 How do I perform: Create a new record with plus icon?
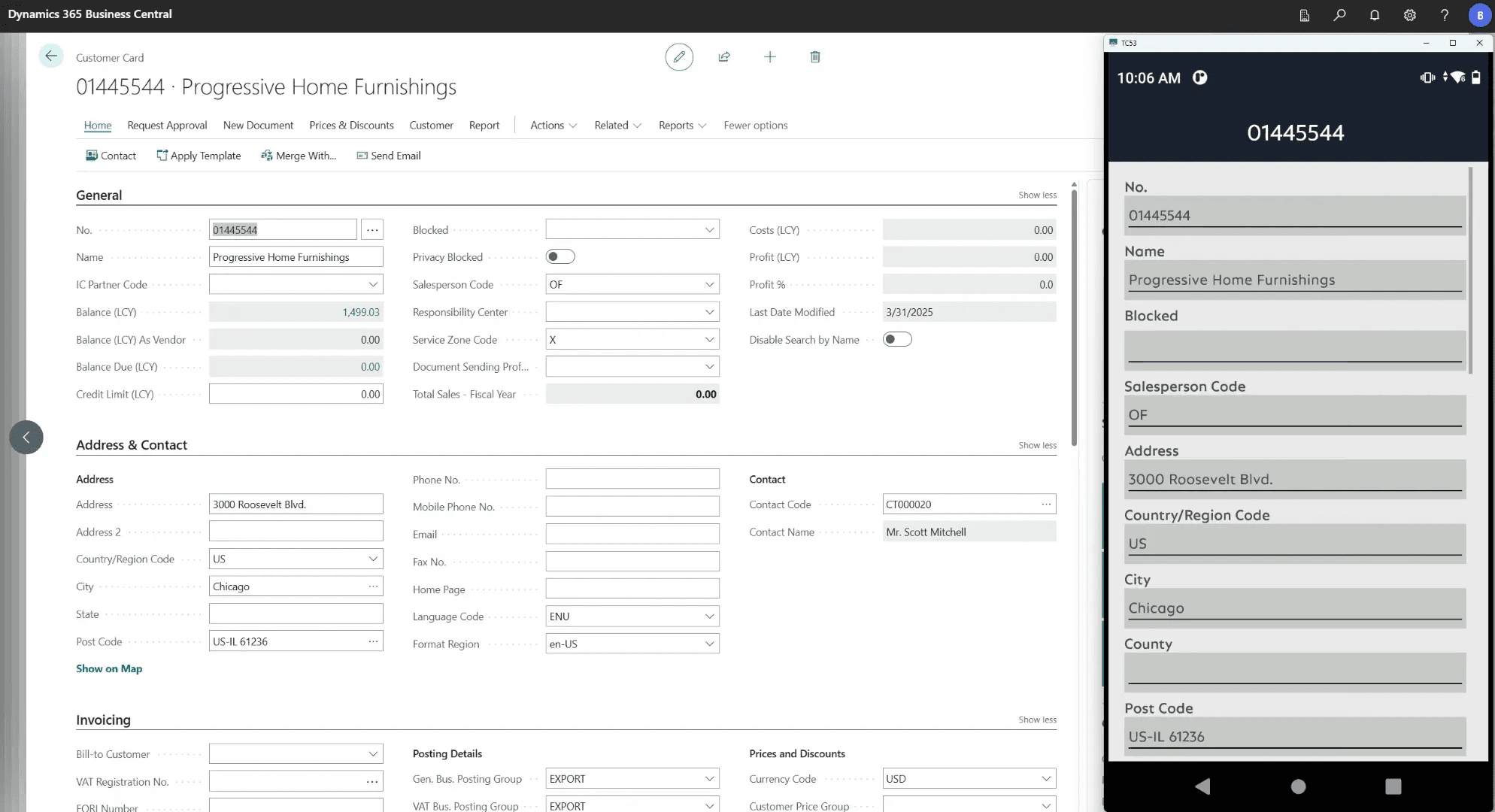[770, 57]
